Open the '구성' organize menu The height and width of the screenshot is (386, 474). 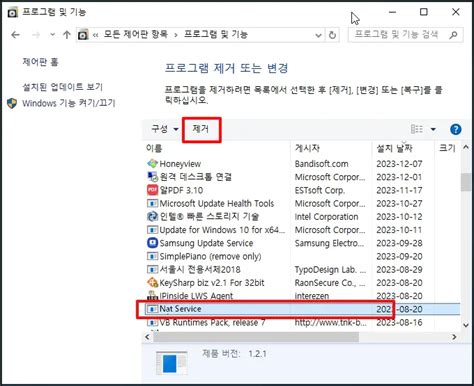(x=165, y=129)
